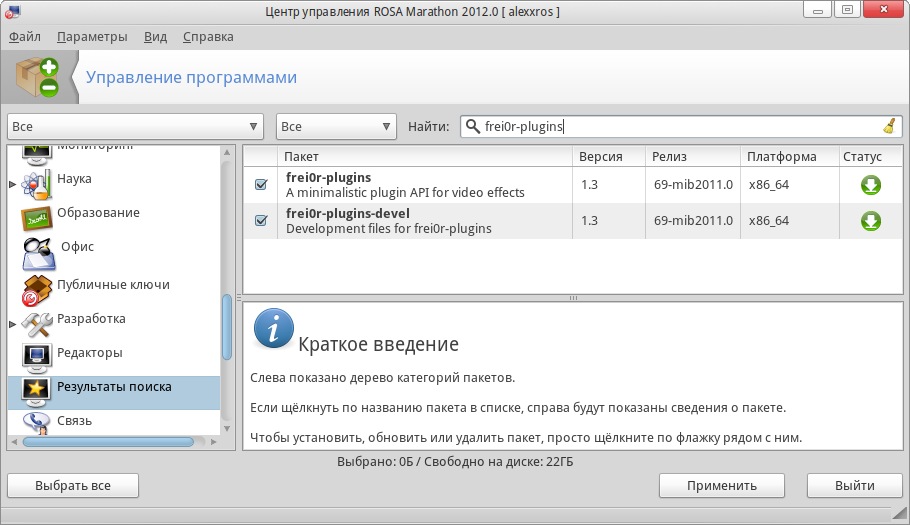Sort by the Пакет column header
This screenshot has height=525, width=910.
pyautogui.click(x=425, y=157)
